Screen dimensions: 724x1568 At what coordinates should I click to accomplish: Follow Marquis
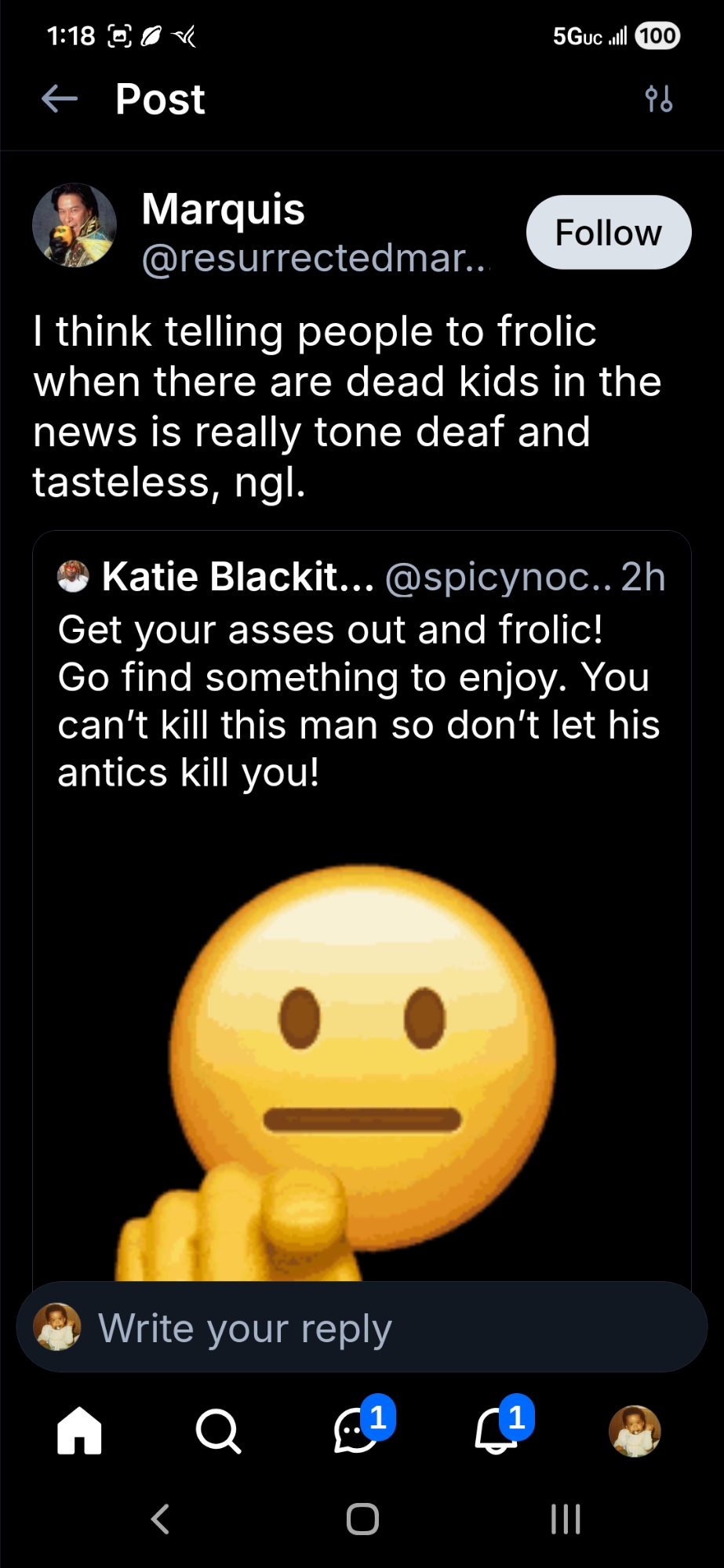608,232
